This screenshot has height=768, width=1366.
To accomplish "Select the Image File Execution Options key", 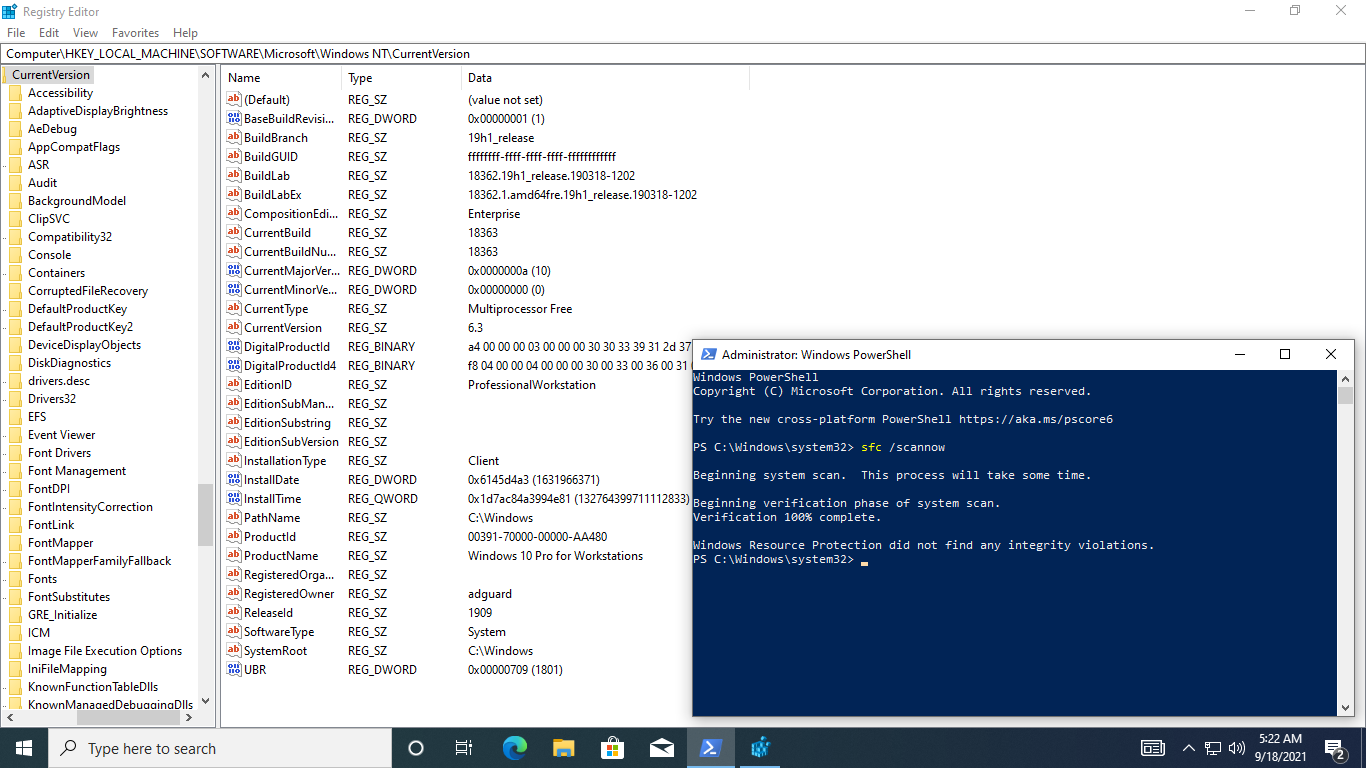I will [105, 651].
